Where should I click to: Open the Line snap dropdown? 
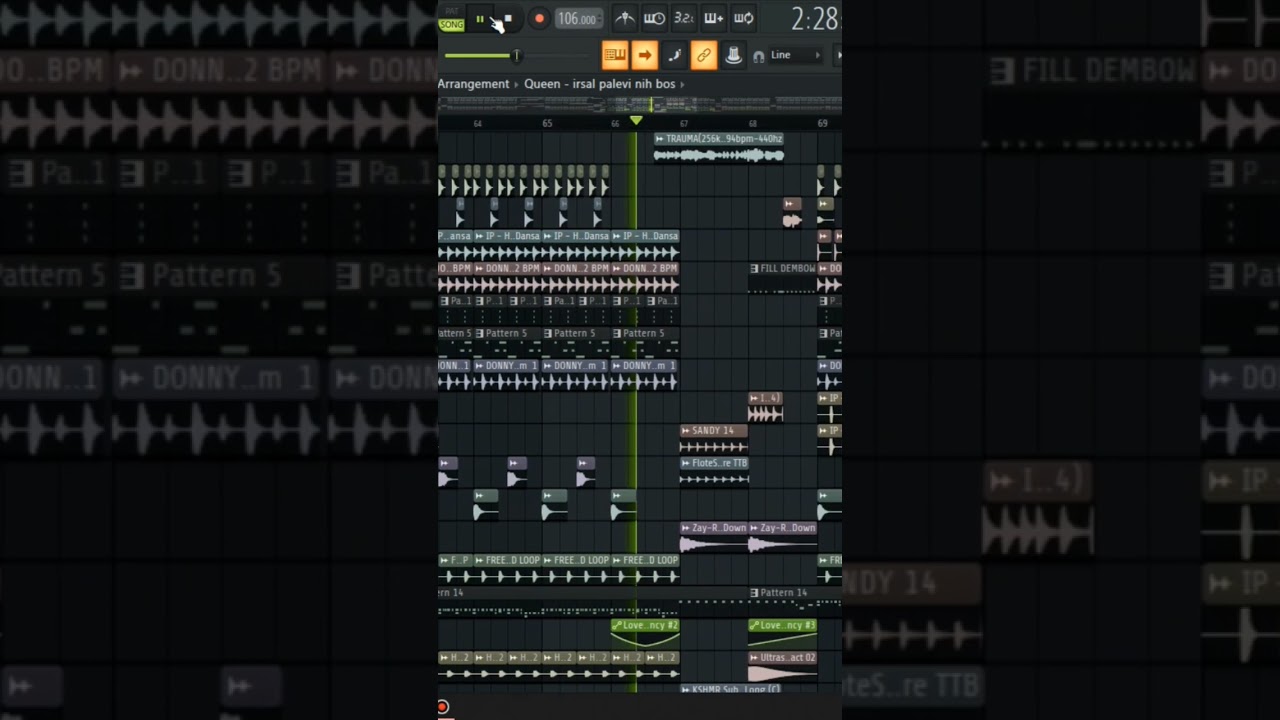(796, 55)
